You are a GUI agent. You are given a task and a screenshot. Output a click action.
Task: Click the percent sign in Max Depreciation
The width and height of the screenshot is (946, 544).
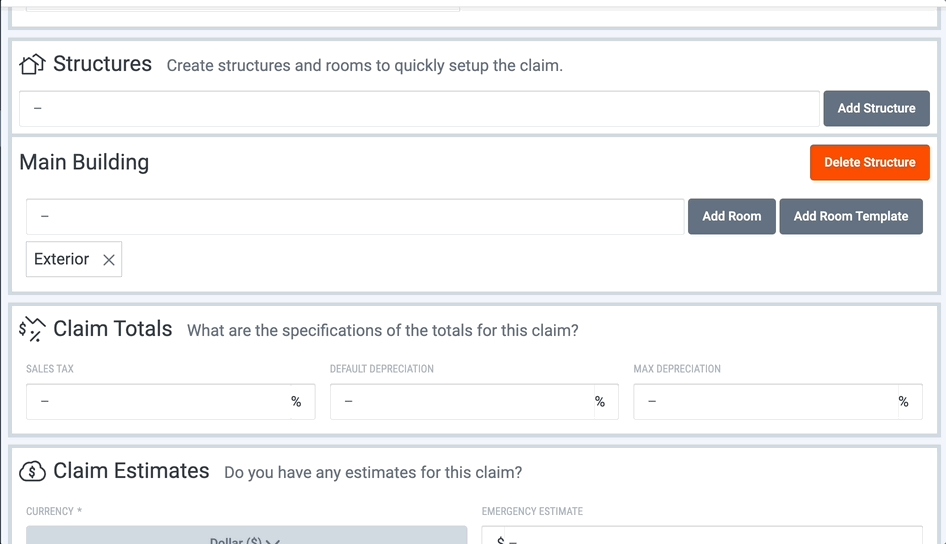tap(903, 402)
